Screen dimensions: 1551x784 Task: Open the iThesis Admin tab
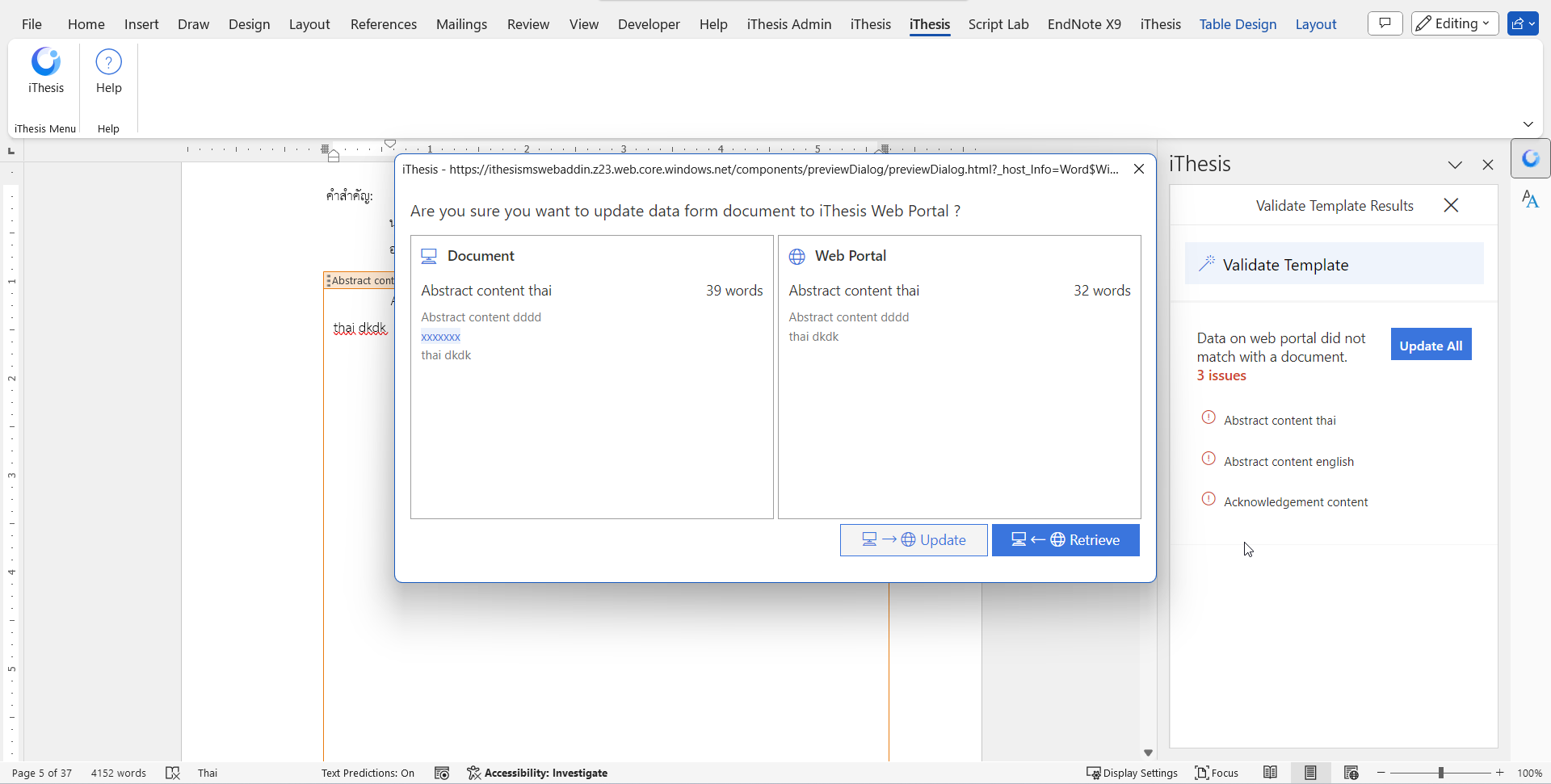(x=789, y=24)
